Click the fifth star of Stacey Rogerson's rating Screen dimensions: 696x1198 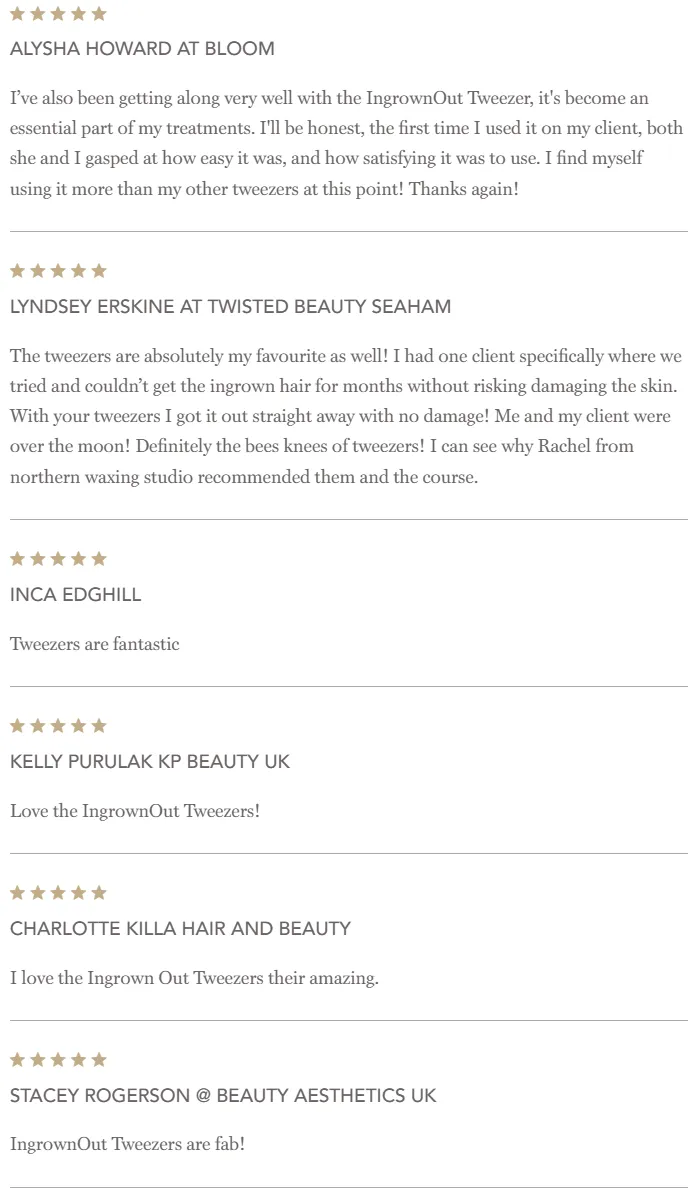99,1060
